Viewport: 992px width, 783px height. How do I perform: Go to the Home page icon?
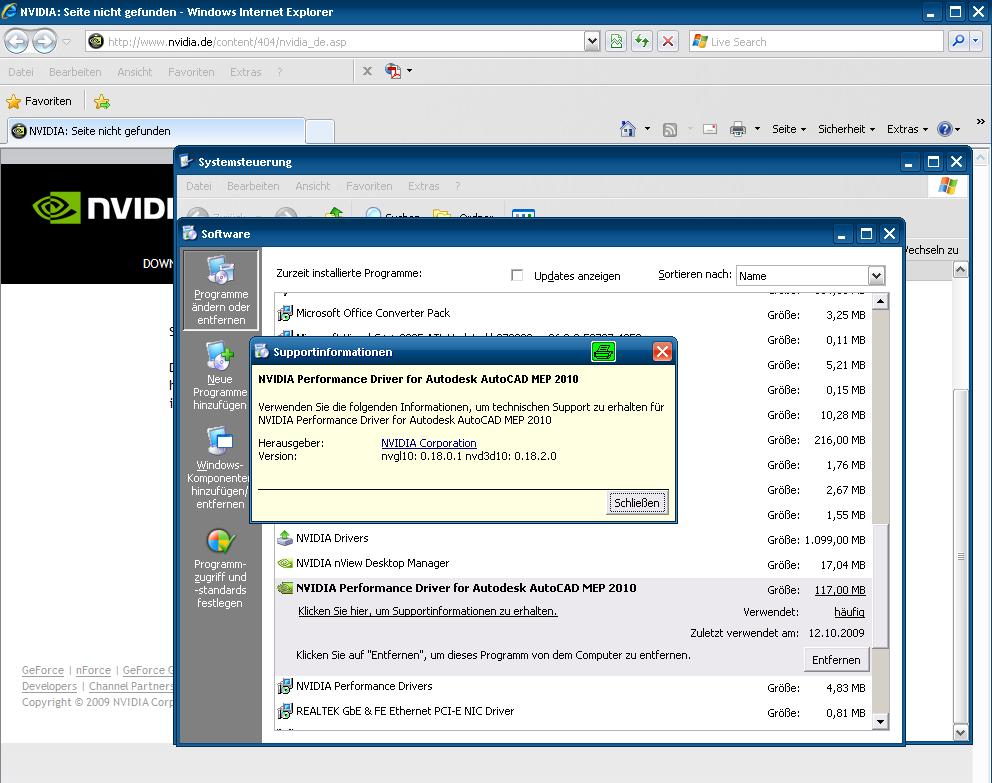[x=628, y=129]
